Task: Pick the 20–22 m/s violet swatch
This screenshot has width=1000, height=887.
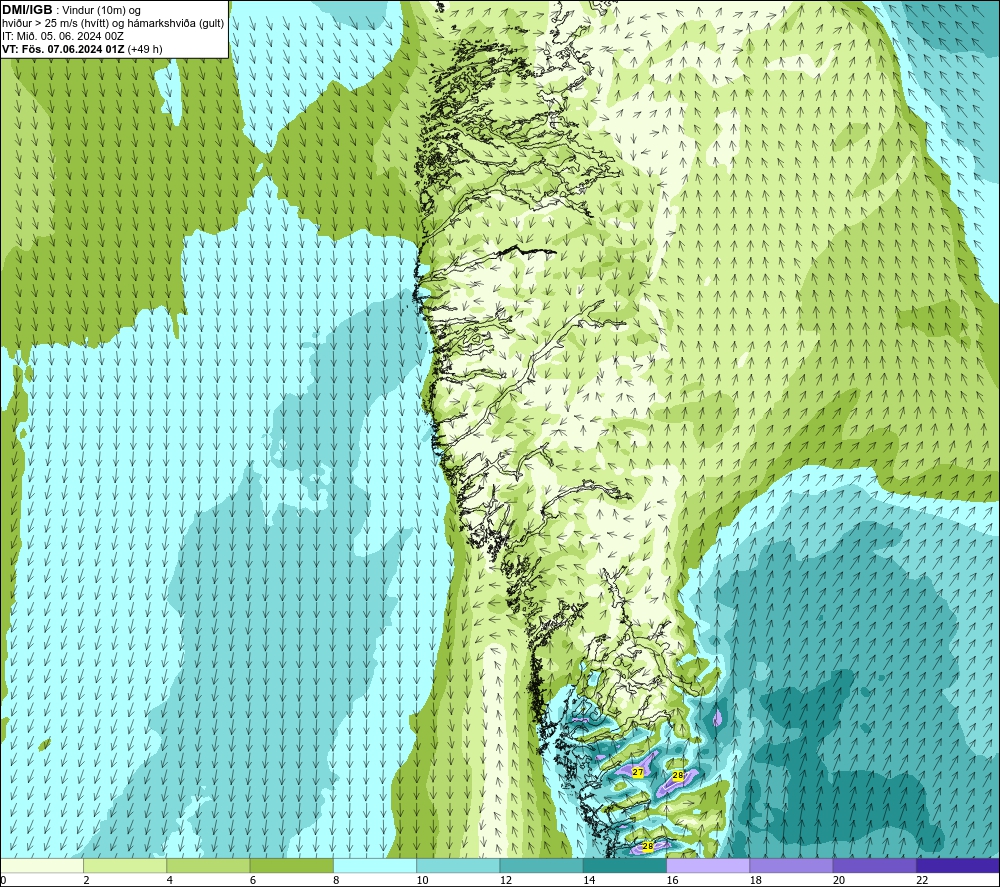Action: click(874, 866)
